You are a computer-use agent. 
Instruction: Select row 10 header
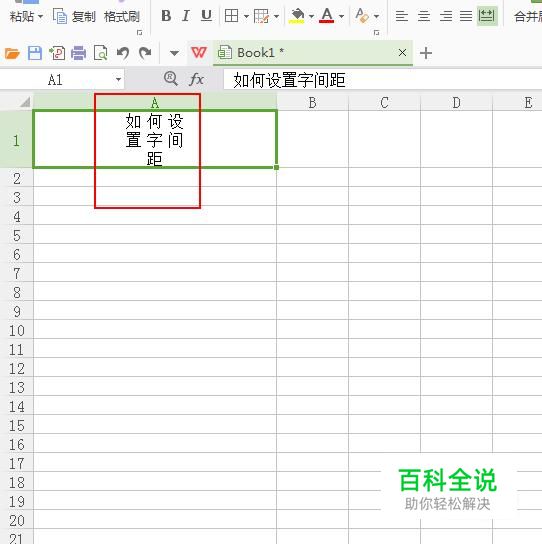click(16, 331)
